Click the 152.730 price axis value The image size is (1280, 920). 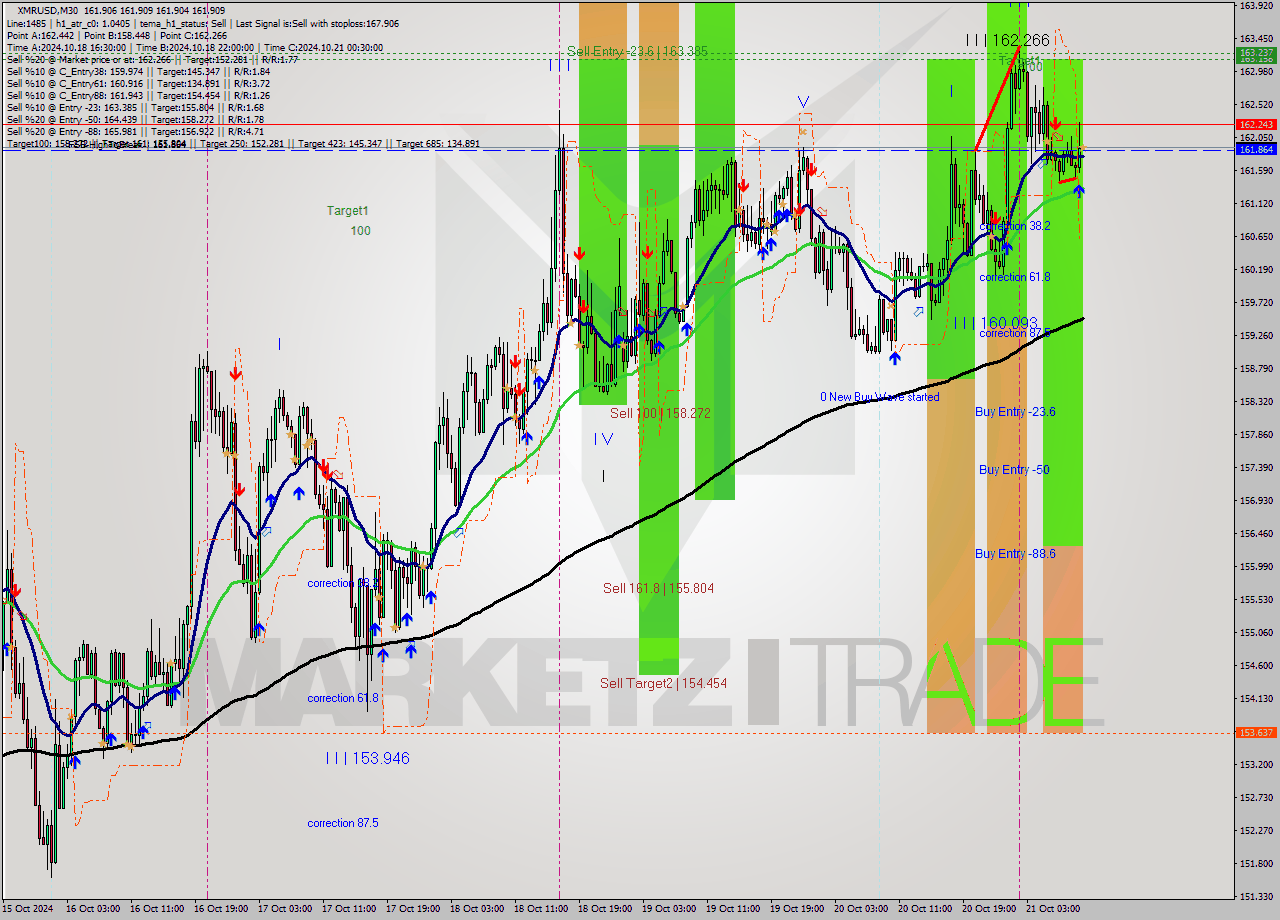coord(1256,798)
